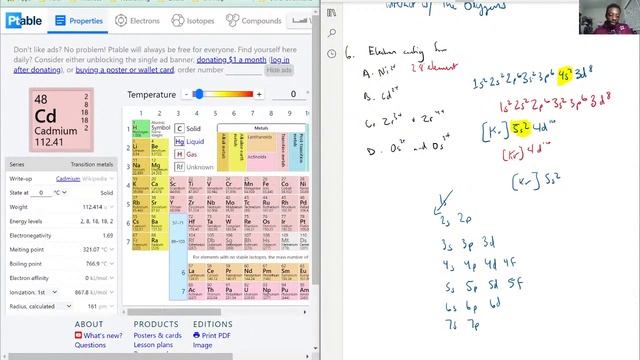Select Lithium (Li) element cell
The height and width of the screenshot is (360, 640).
pos(140,148)
